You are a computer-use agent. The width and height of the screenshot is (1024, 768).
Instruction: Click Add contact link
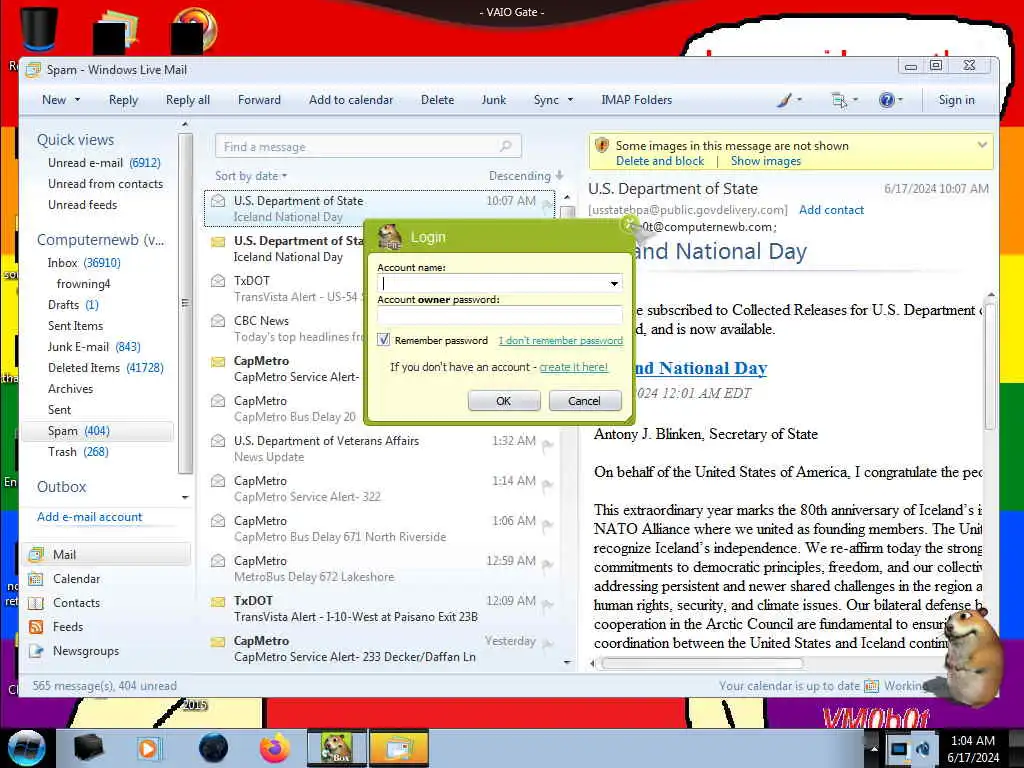(x=831, y=210)
